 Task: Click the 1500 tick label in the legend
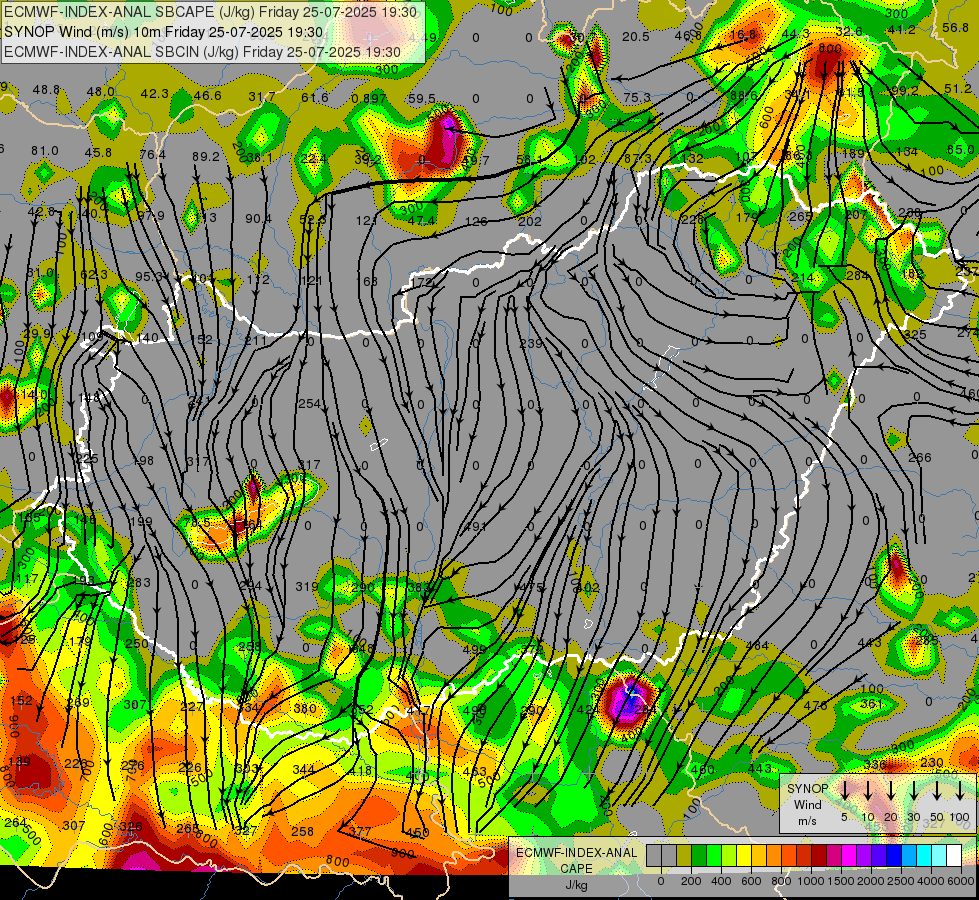click(x=841, y=881)
